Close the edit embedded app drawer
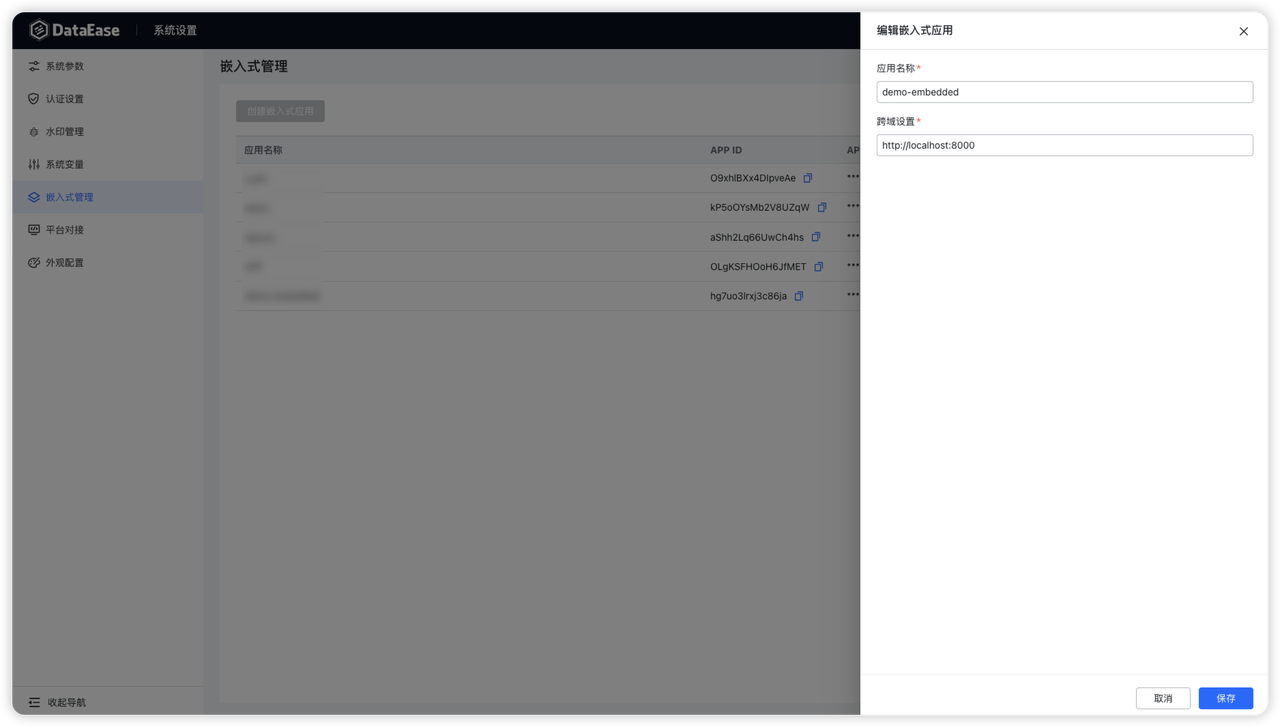Image resolution: width=1280 pixels, height=727 pixels. pos(1243,31)
